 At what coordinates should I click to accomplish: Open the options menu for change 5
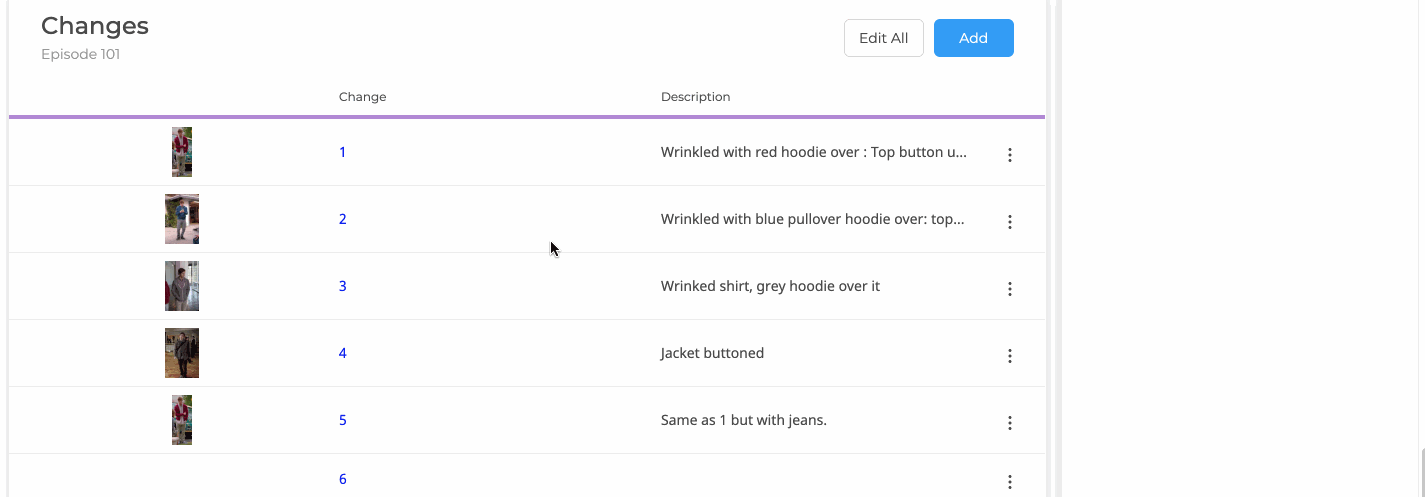(1010, 423)
